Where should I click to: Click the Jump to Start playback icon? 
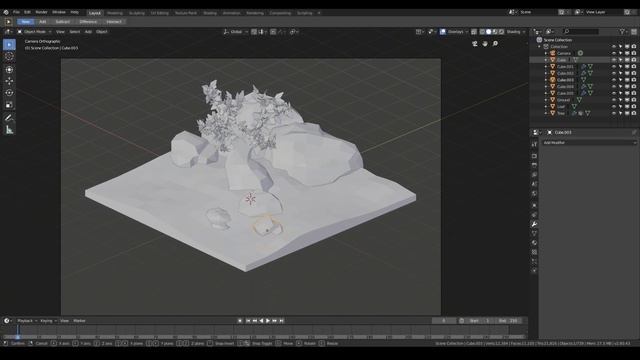[x=248, y=321]
